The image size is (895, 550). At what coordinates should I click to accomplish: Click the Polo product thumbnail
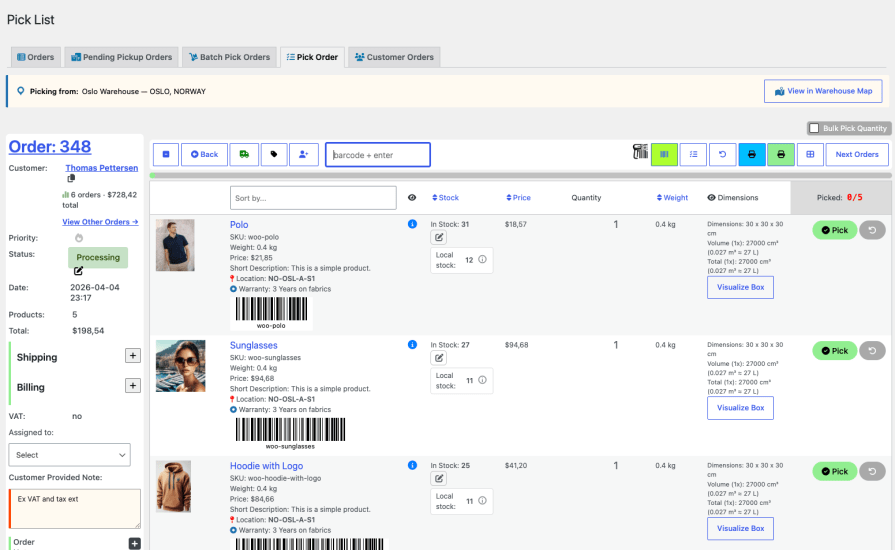click(175, 245)
